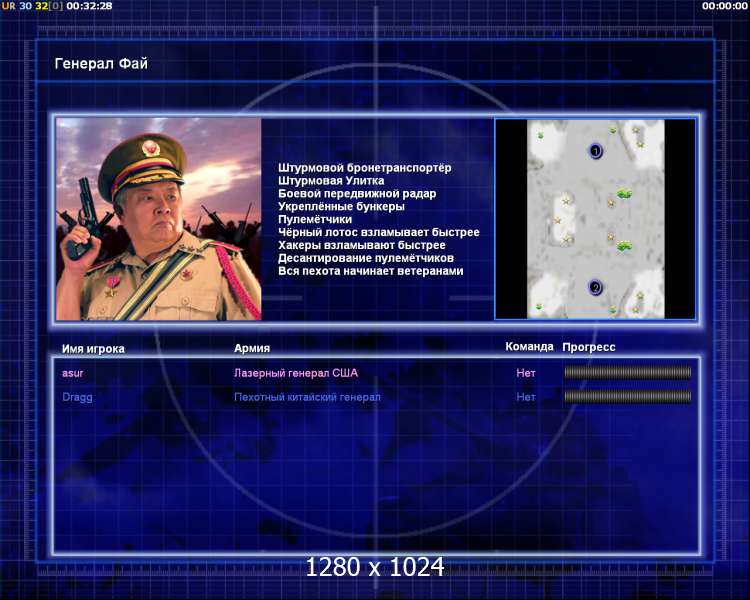The height and width of the screenshot is (600, 750).
Task: Click the 'Команда' column header
Action: pyautogui.click(x=529, y=347)
